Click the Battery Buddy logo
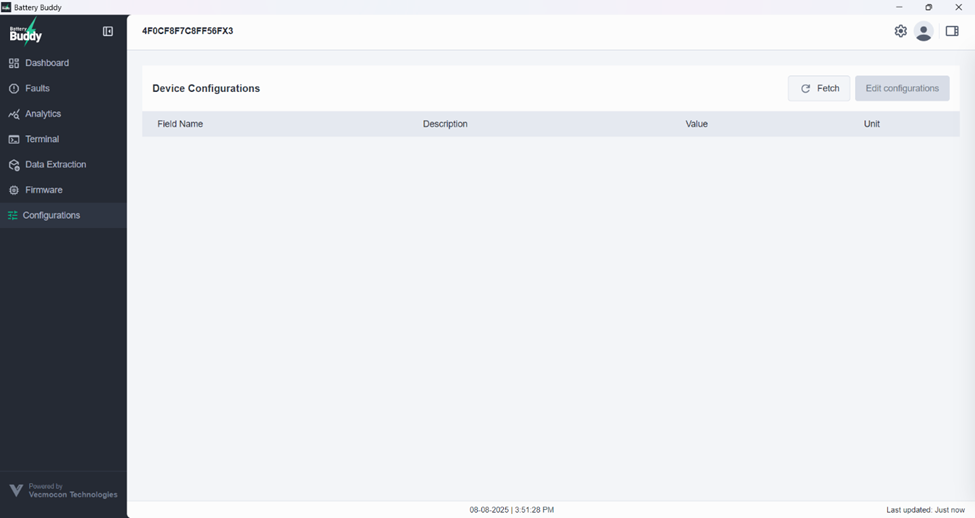 click(x=26, y=33)
